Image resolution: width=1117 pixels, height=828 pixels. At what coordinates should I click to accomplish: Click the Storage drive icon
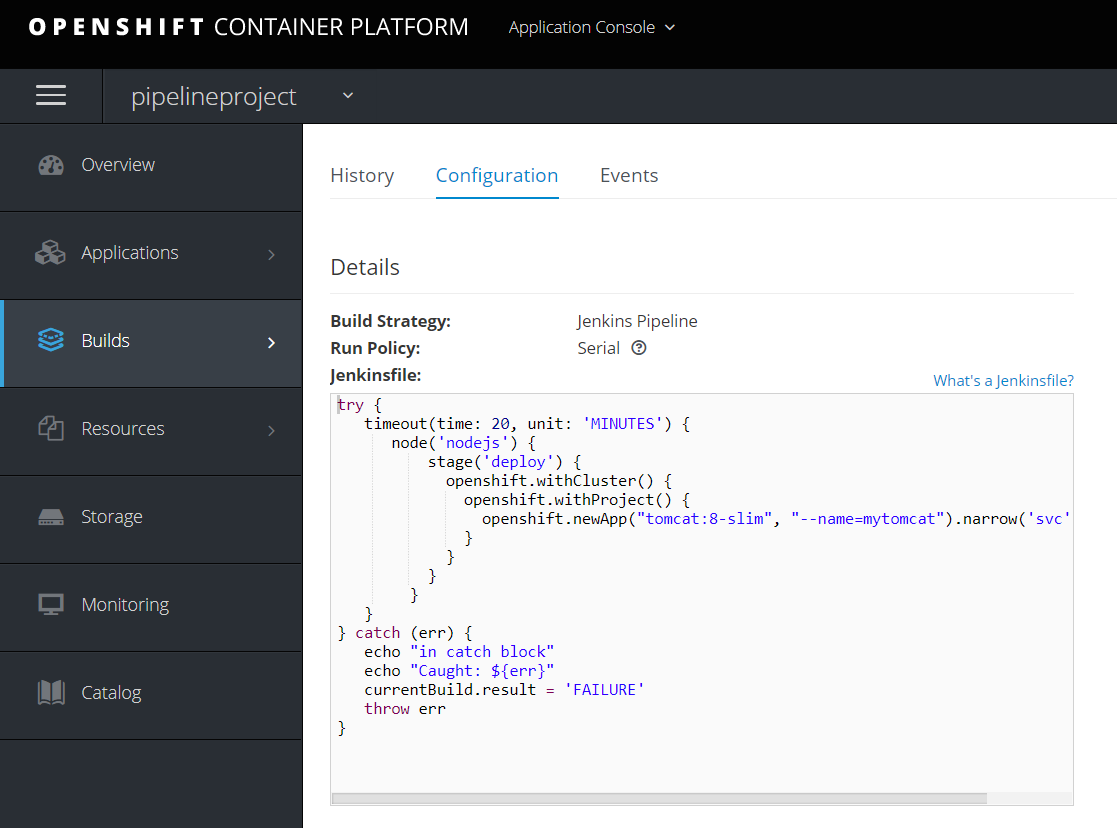(51, 518)
